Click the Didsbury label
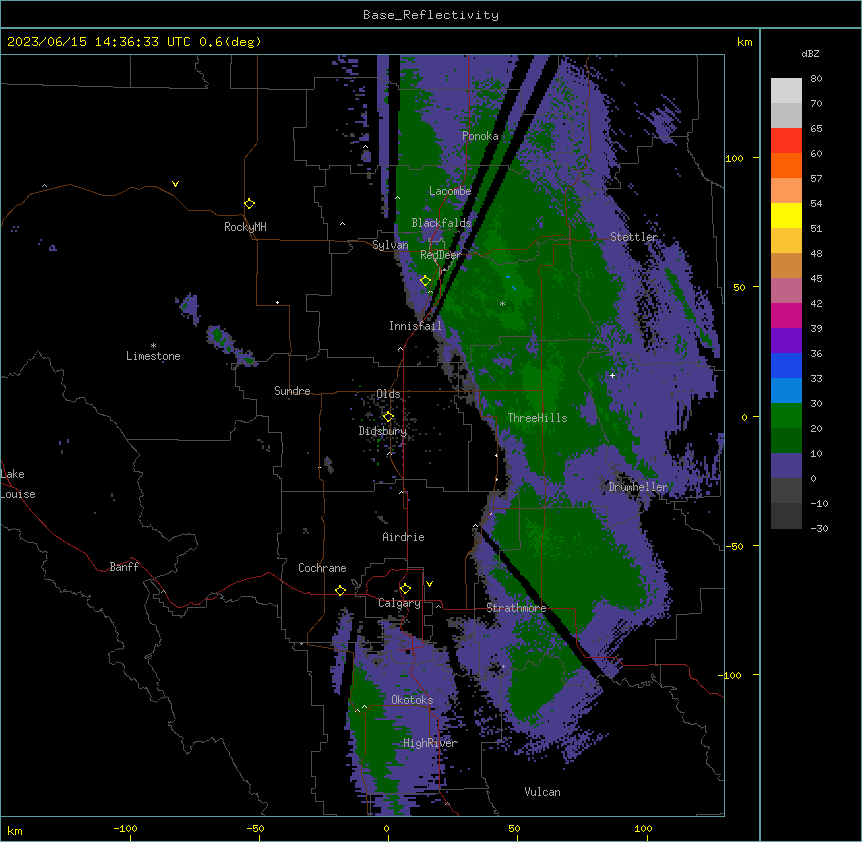Viewport: 862px width, 842px height. [x=383, y=431]
